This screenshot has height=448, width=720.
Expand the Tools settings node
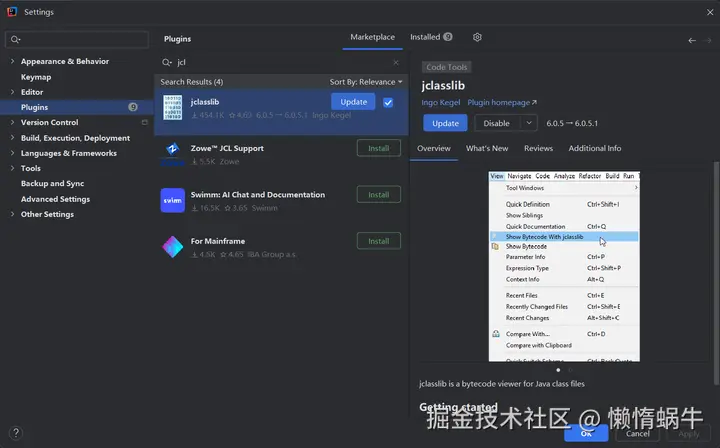coord(12,168)
